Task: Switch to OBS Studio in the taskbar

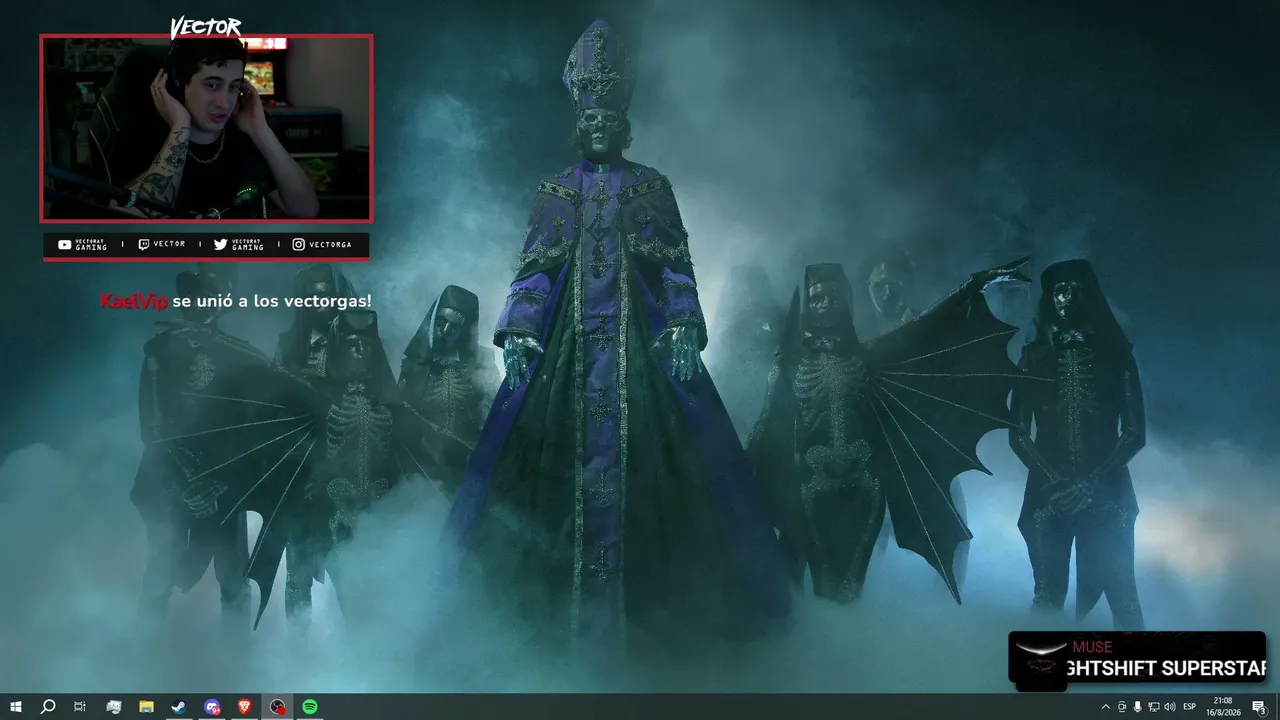Action: (278, 707)
